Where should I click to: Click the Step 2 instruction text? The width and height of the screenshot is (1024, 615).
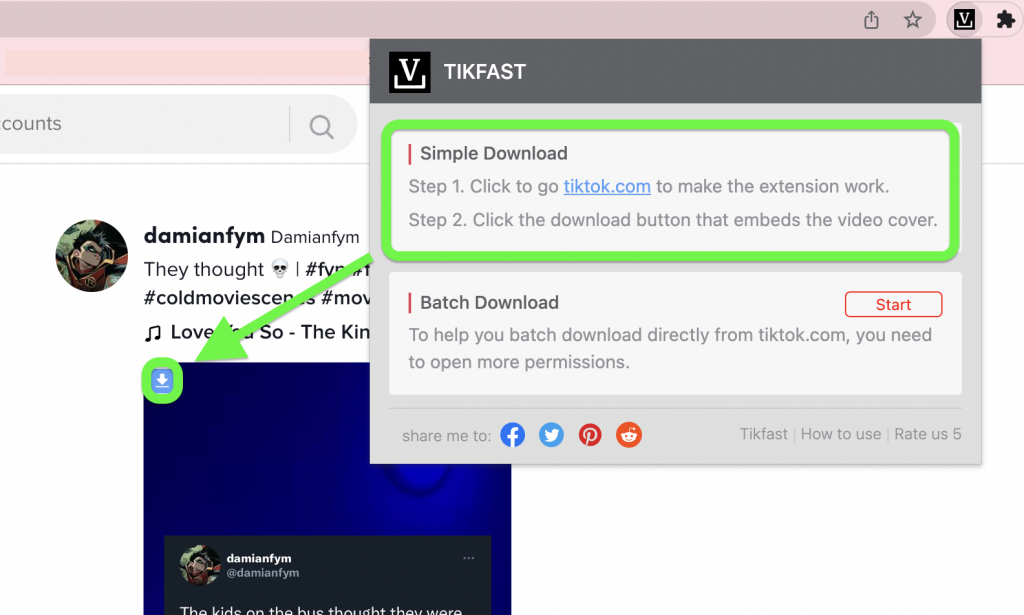pyautogui.click(x=673, y=220)
